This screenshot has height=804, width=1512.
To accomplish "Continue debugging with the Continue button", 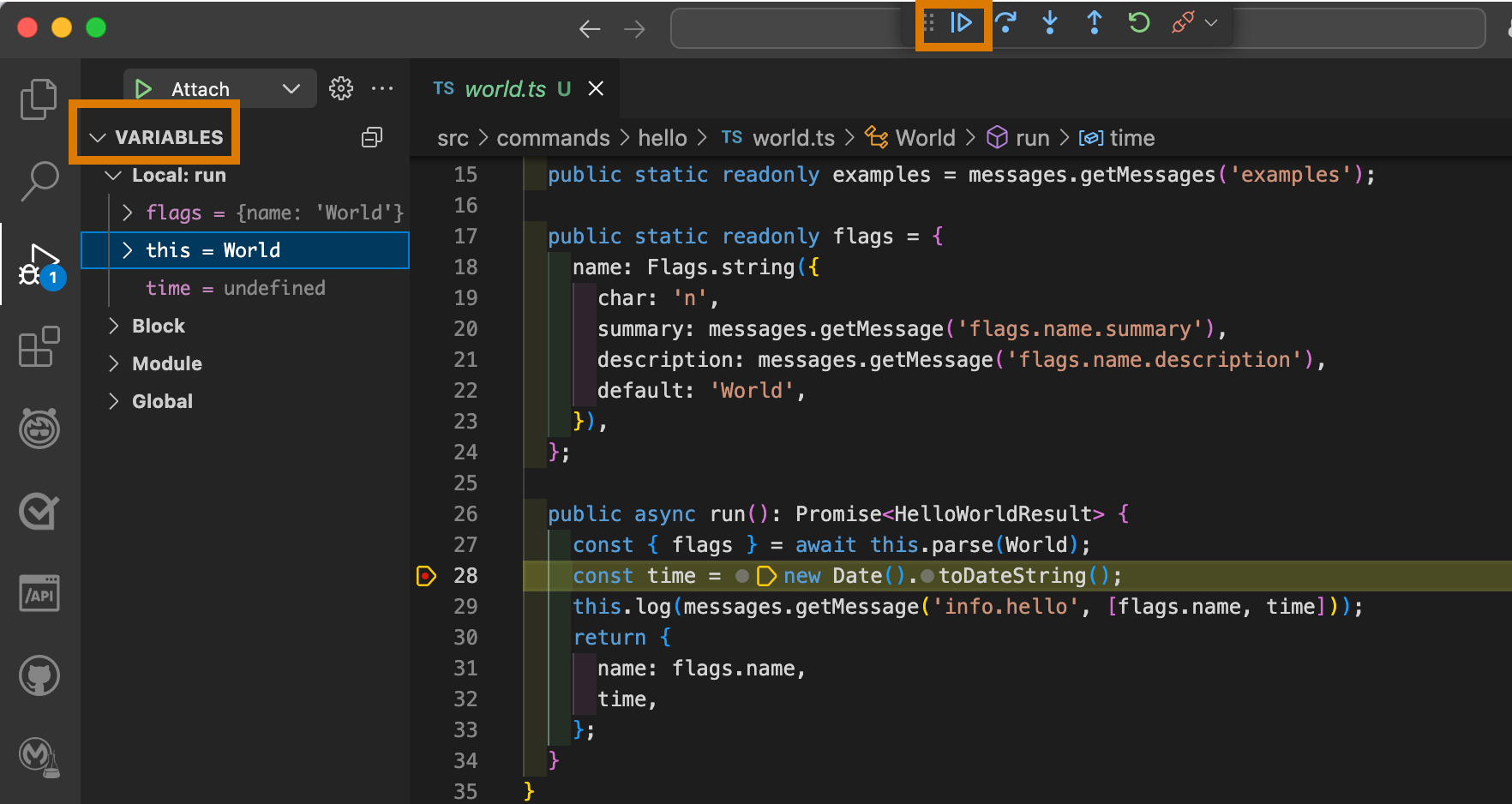I will click(x=961, y=23).
